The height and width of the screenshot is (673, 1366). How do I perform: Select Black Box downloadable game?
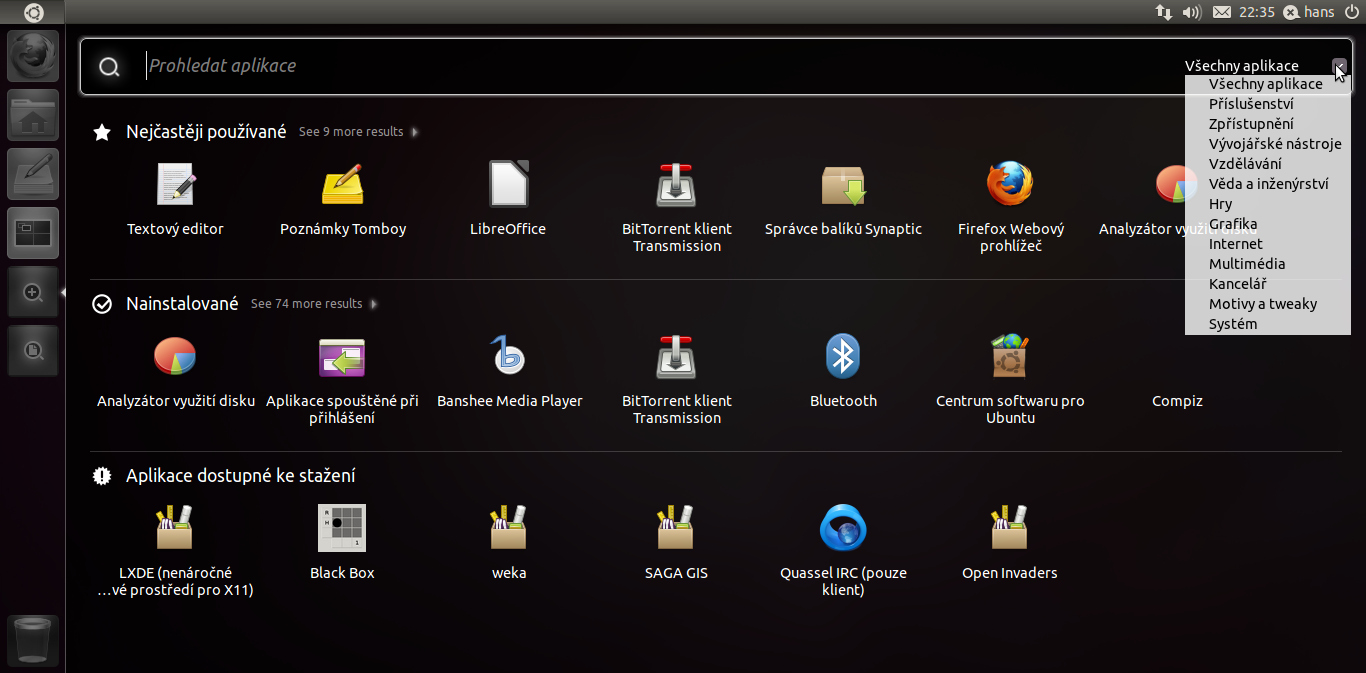click(342, 543)
